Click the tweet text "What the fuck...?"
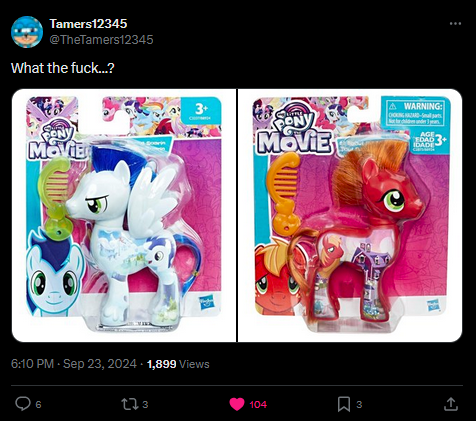 pyautogui.click(x=63, y=68)
